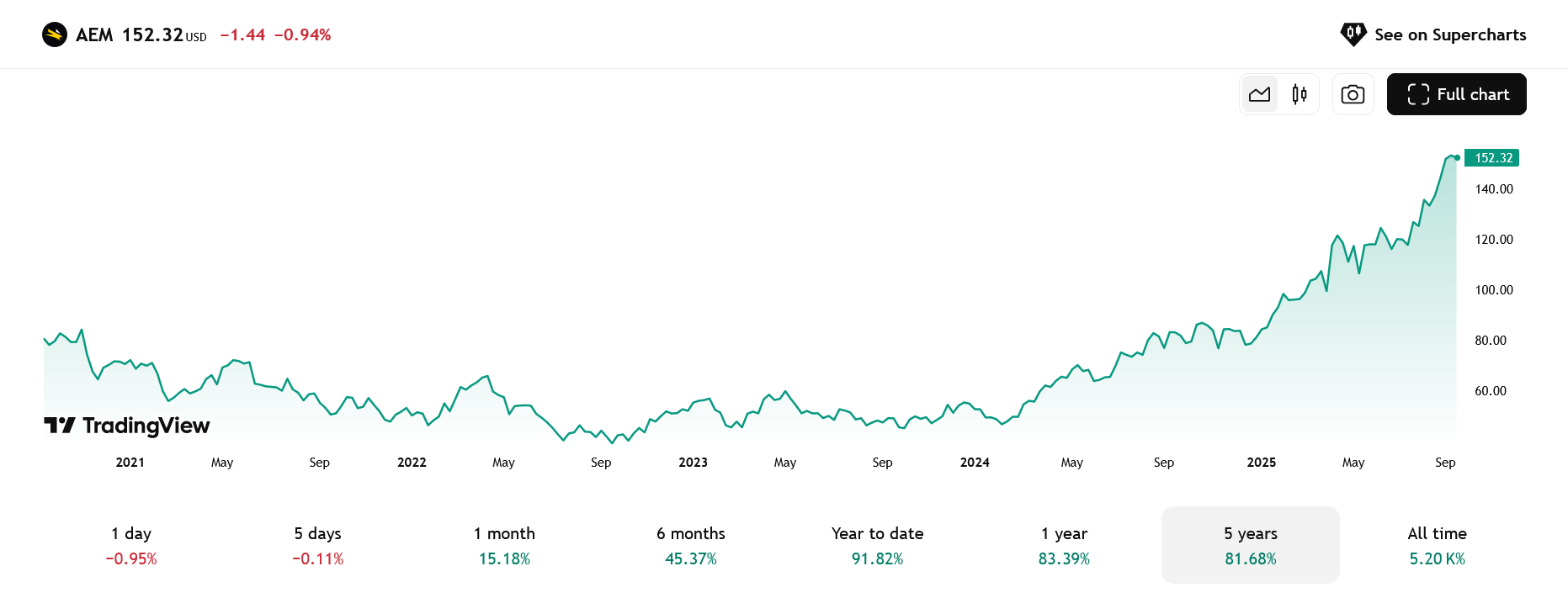
Task: Click the TradingView logo watermark
Action: point(127,426)
